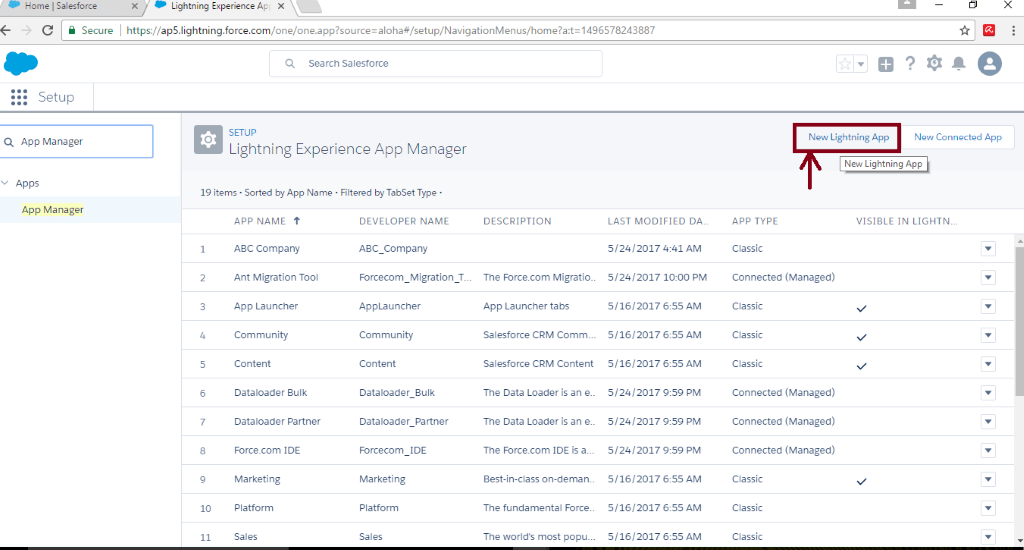Click scrollbar down arrow of table

(x=1019, y=540)
